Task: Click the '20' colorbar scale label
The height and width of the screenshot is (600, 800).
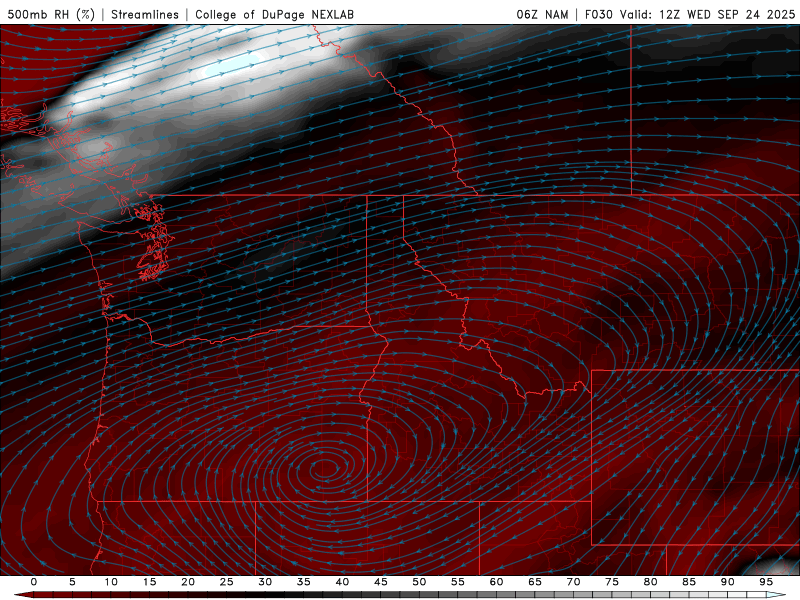Action: tap(188, 582)
